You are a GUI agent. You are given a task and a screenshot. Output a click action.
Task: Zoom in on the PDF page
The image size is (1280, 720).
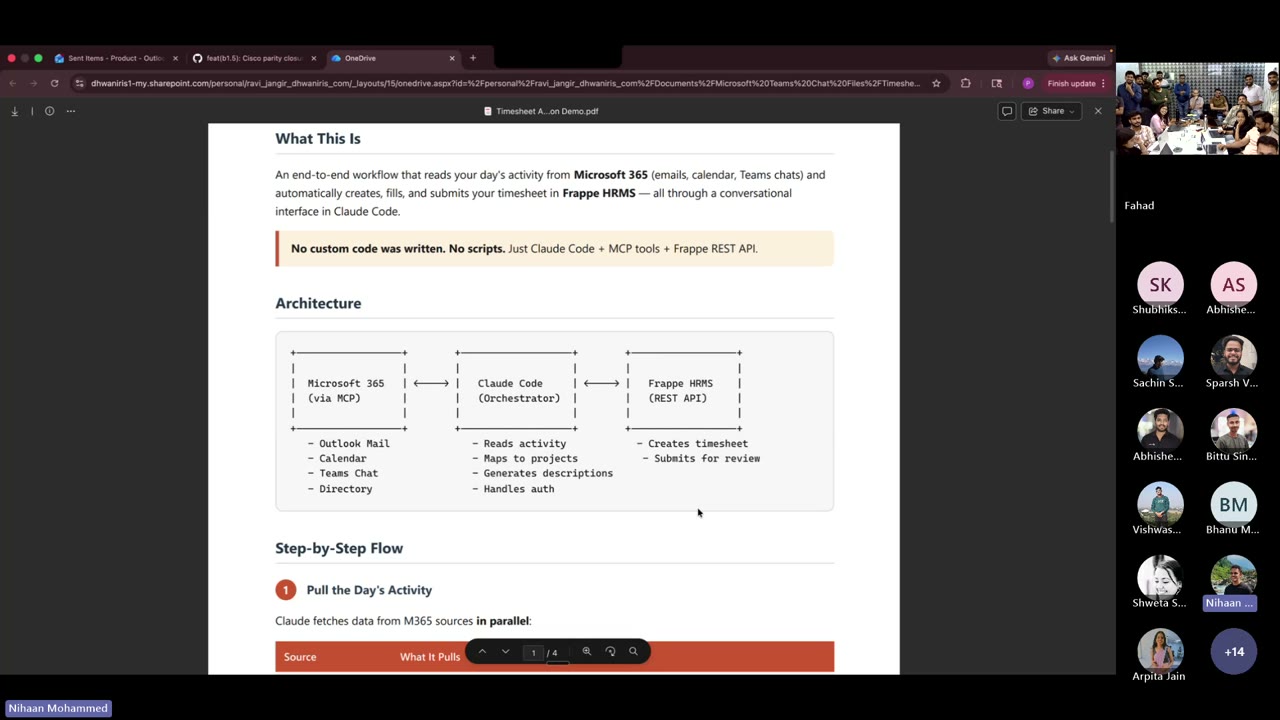tap(587, 651)
